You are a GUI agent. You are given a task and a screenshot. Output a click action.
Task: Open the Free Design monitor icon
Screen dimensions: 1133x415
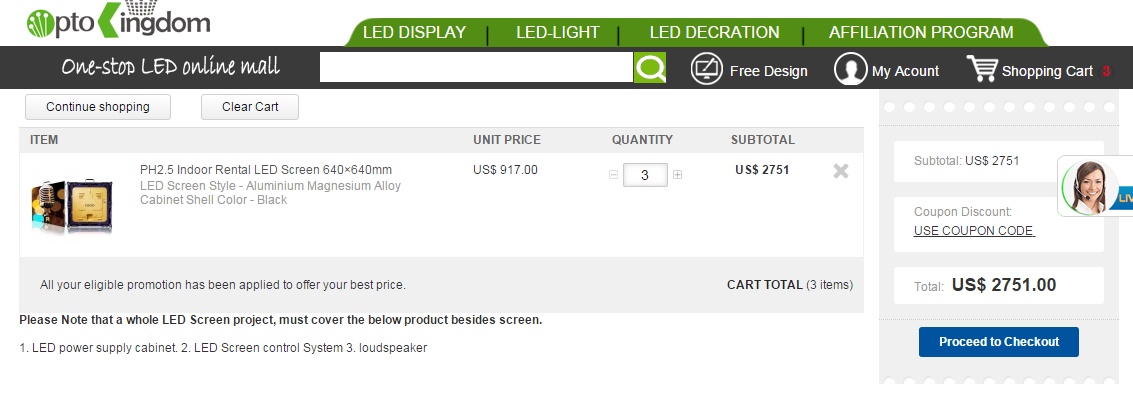(x=706, y=70)
